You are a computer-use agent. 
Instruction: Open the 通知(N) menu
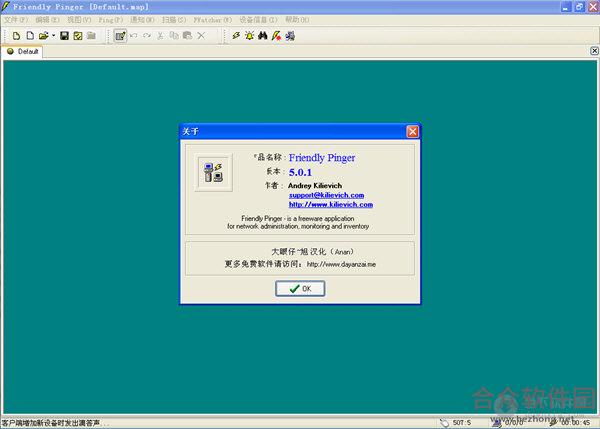(x=142, y=20)
